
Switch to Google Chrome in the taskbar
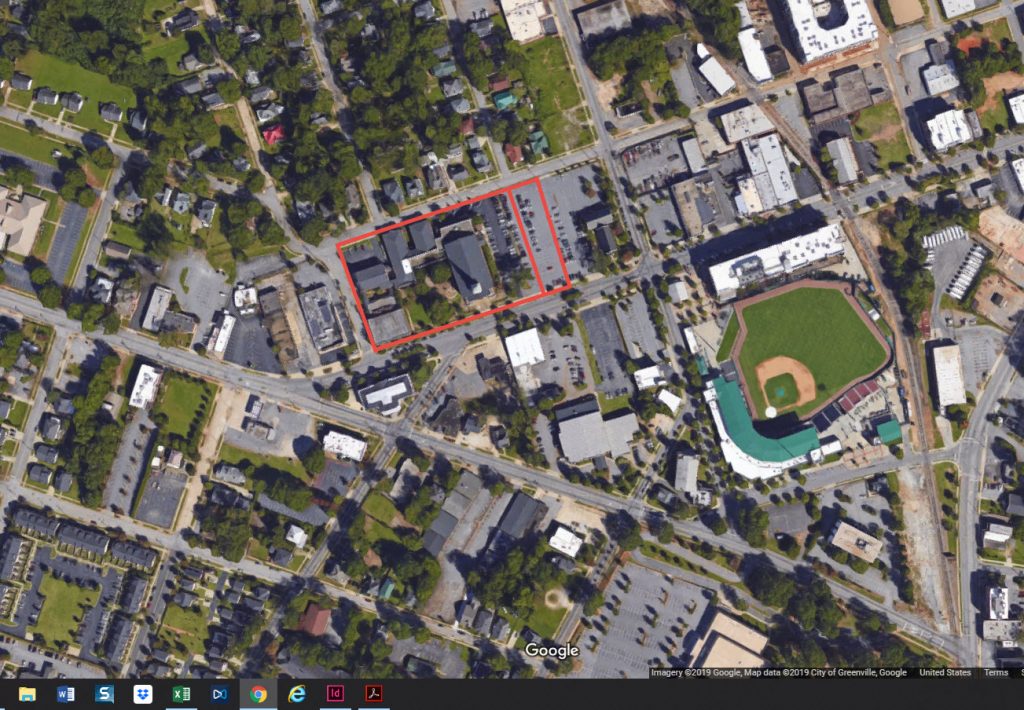coord(258,694)
